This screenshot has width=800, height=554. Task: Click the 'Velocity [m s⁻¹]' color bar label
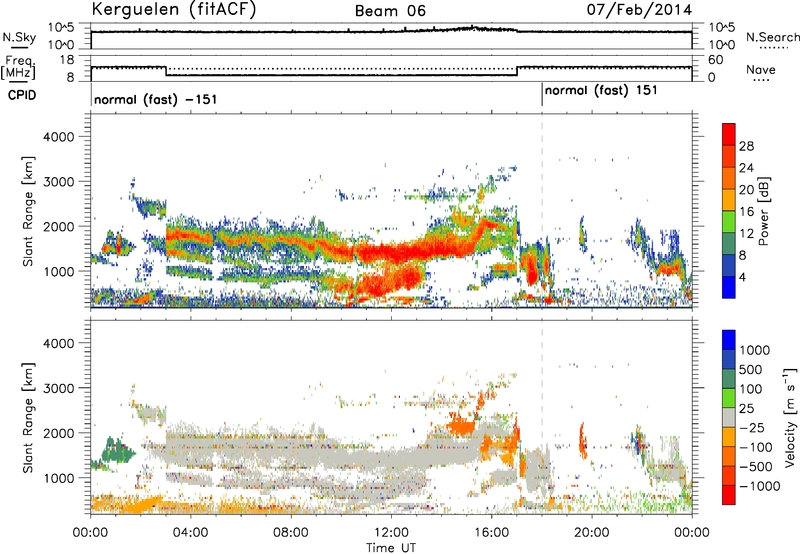tap(790, 417)
